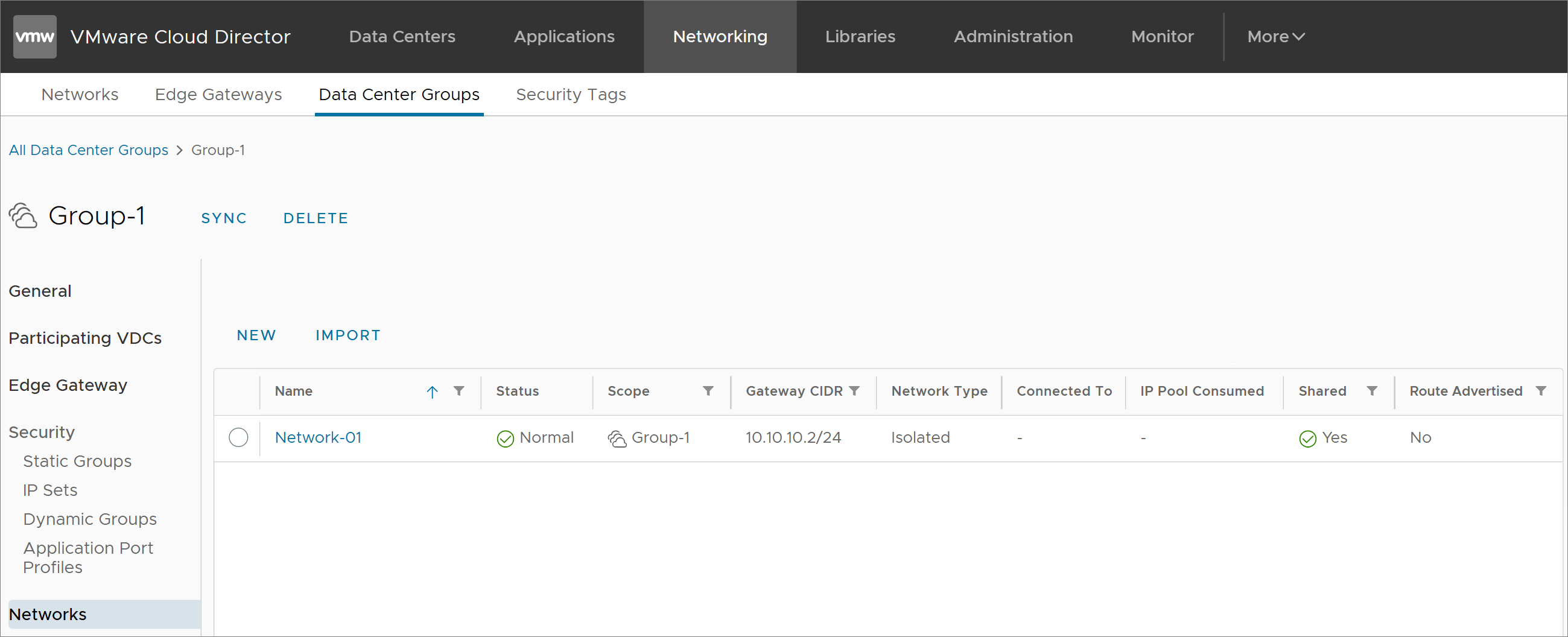This screenshot has width=1568, height=637.
Task: Open the Libraries top menu
Action: pos(860,37)
